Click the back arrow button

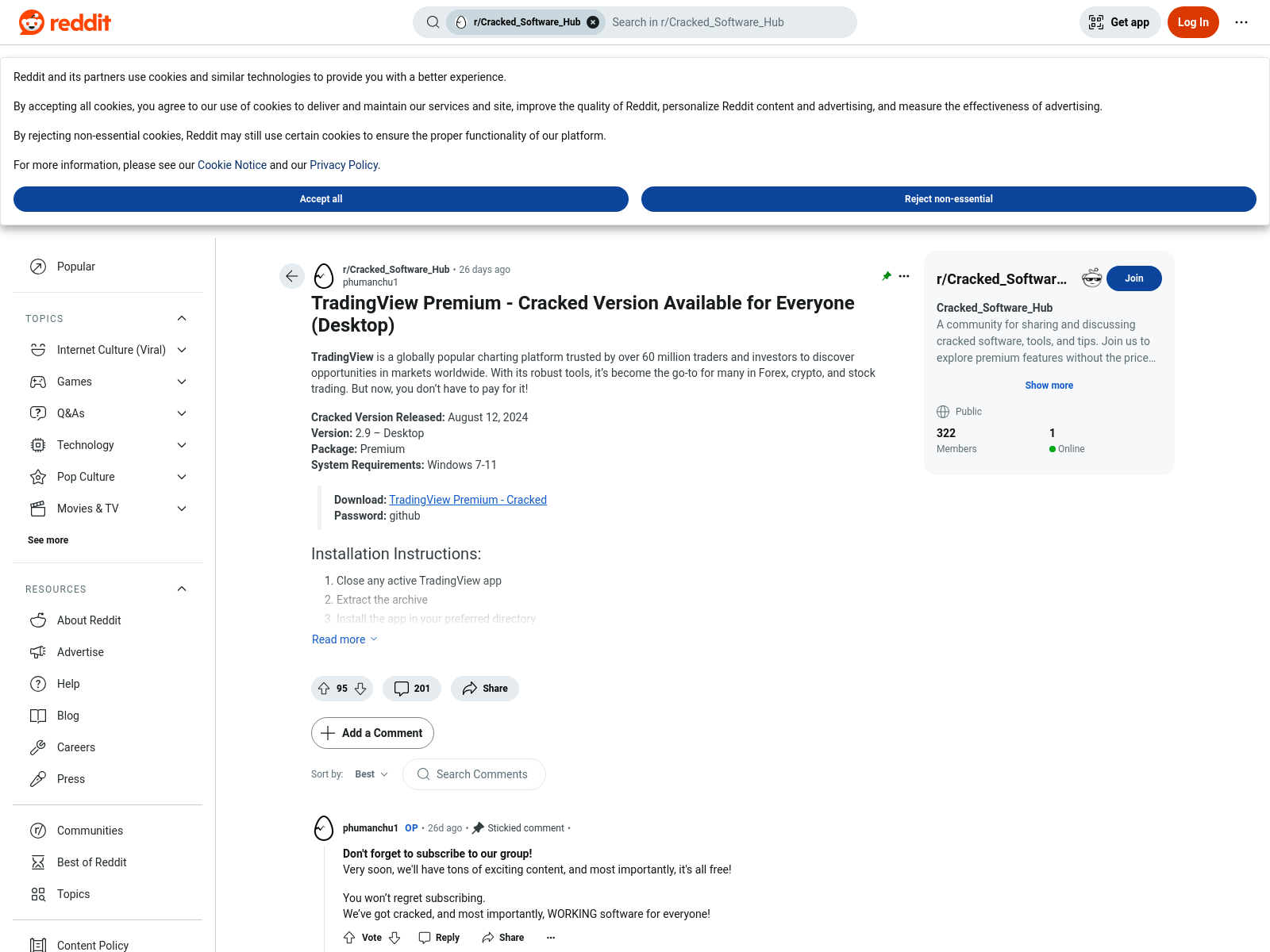(292, 276)
